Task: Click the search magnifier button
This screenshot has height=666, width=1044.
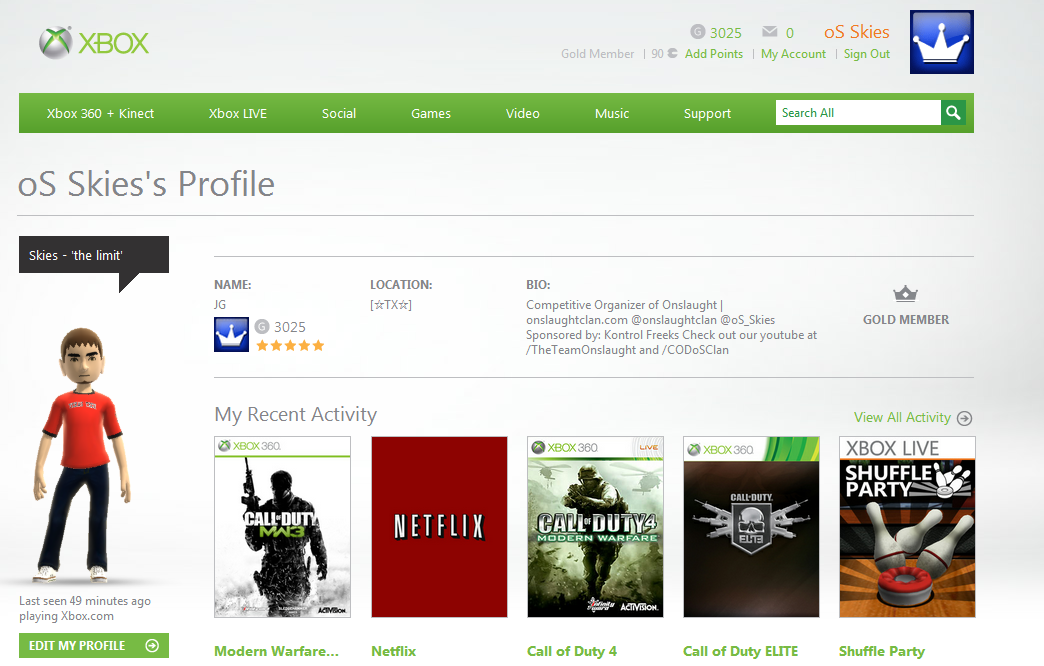Action: (x=953, y=113)
